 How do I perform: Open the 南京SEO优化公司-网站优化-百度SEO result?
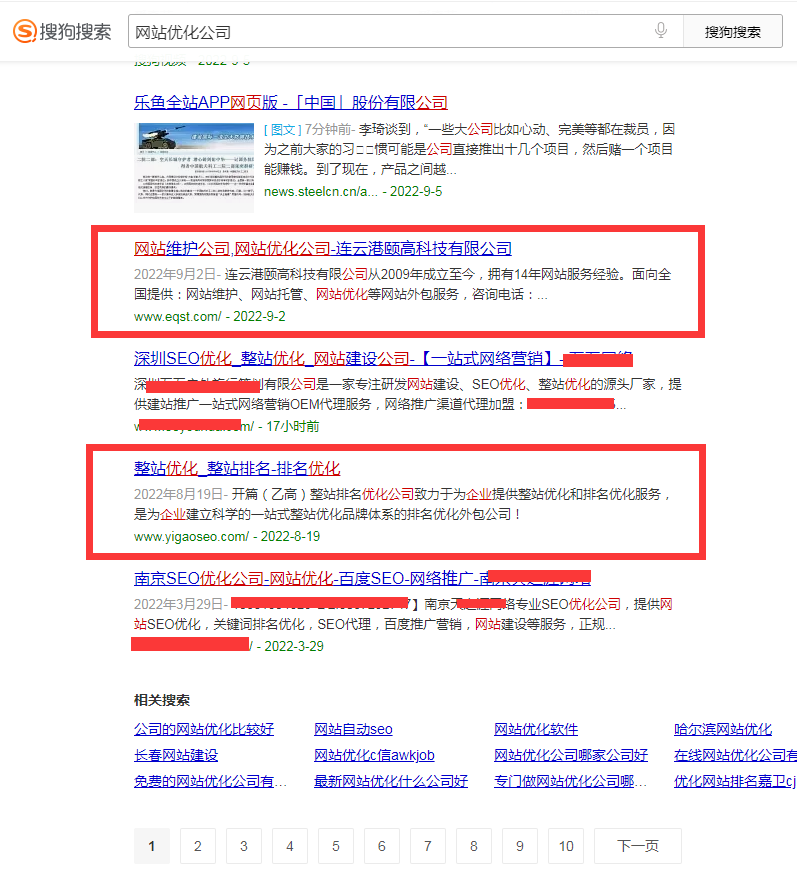[362, 579]
